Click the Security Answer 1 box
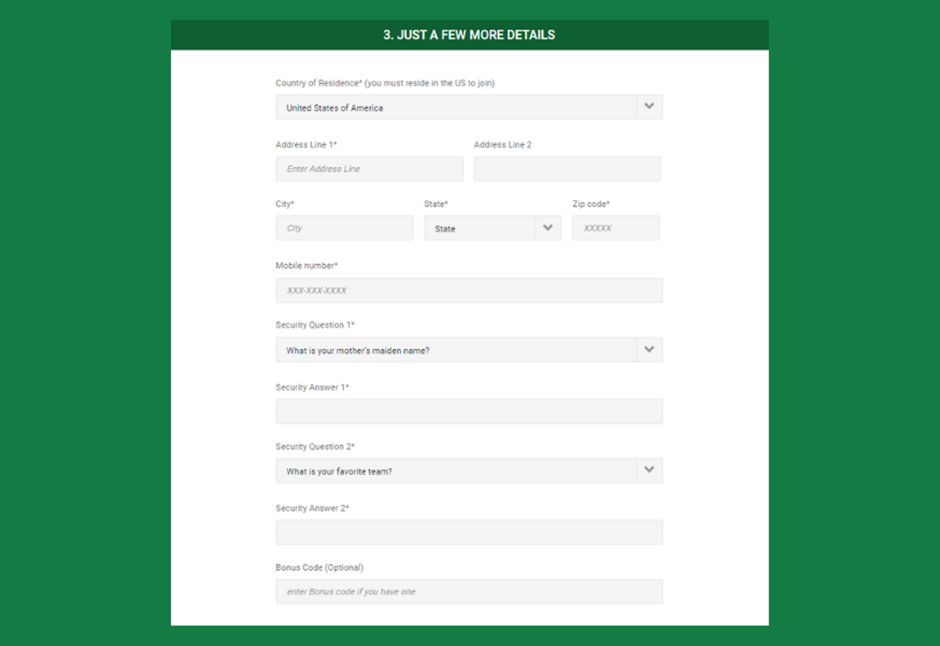The width and height of the screenshot is (940, 646). coord(469,411)
